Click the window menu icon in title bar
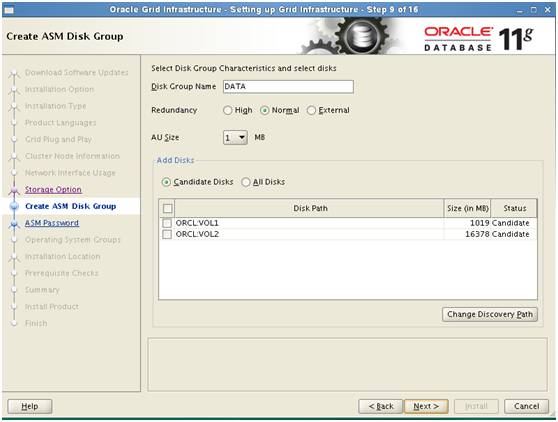 [9, 10]
